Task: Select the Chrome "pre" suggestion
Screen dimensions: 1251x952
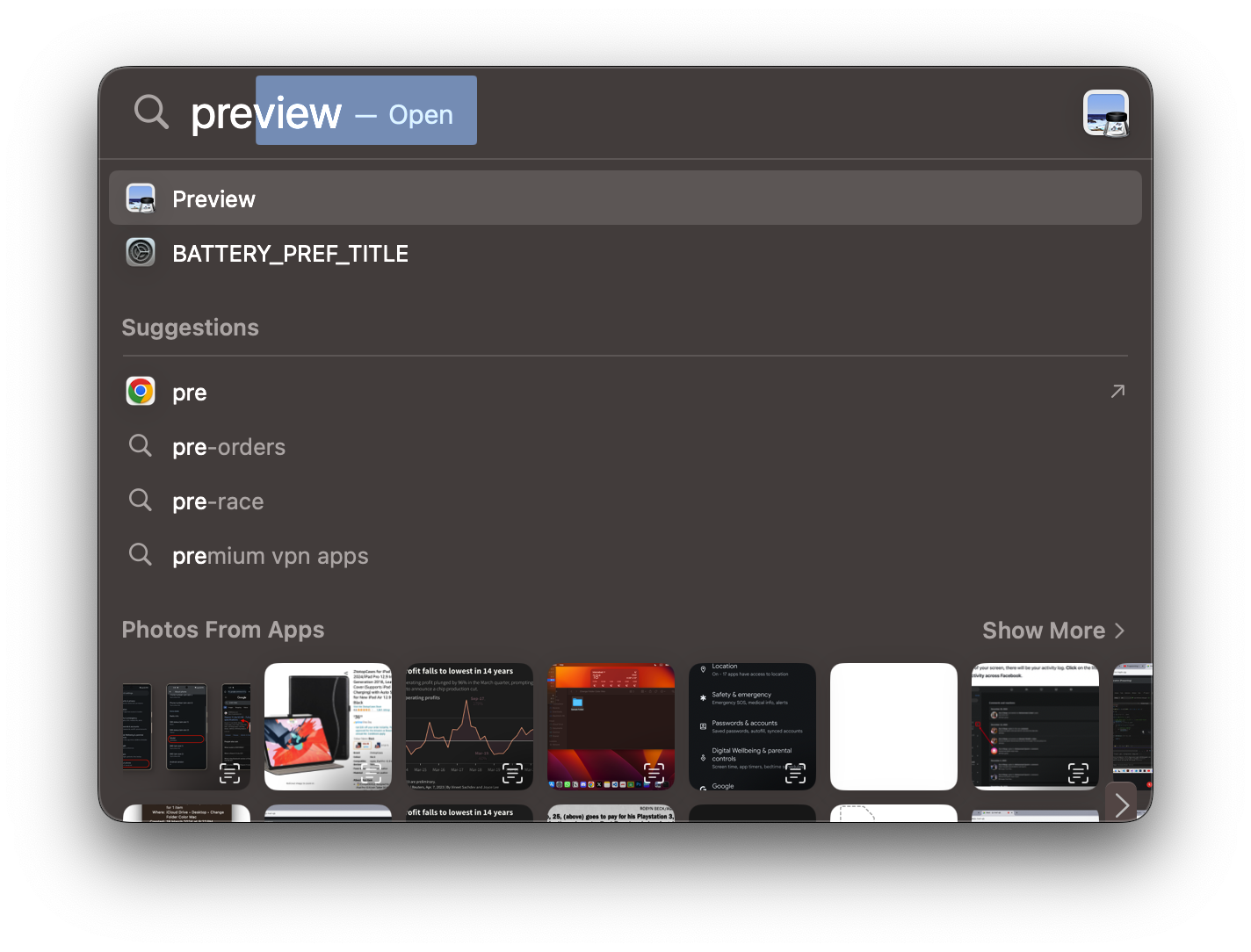Action: pos(625,392)
